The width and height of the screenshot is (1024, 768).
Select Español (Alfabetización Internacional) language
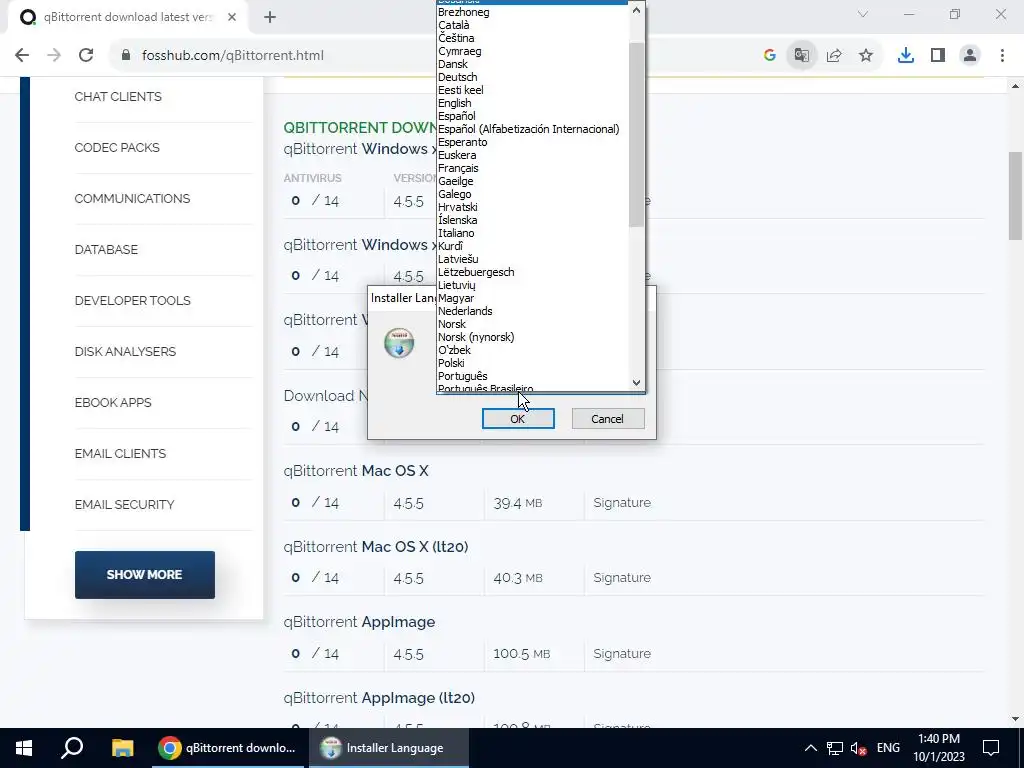click(529, 129)
